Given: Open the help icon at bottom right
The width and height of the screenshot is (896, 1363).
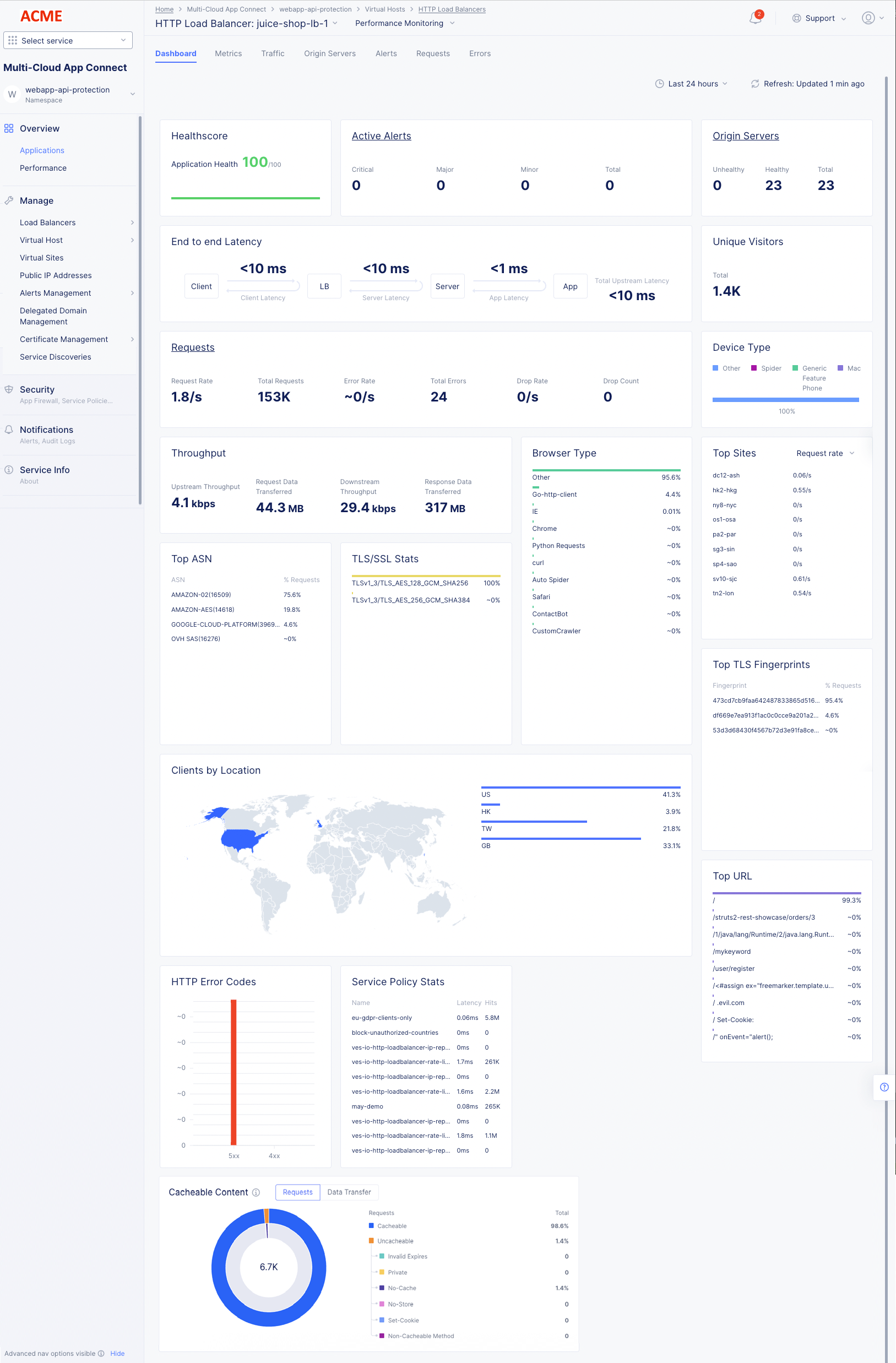Looking at the screenshot, I should (x=883, y=1087).
